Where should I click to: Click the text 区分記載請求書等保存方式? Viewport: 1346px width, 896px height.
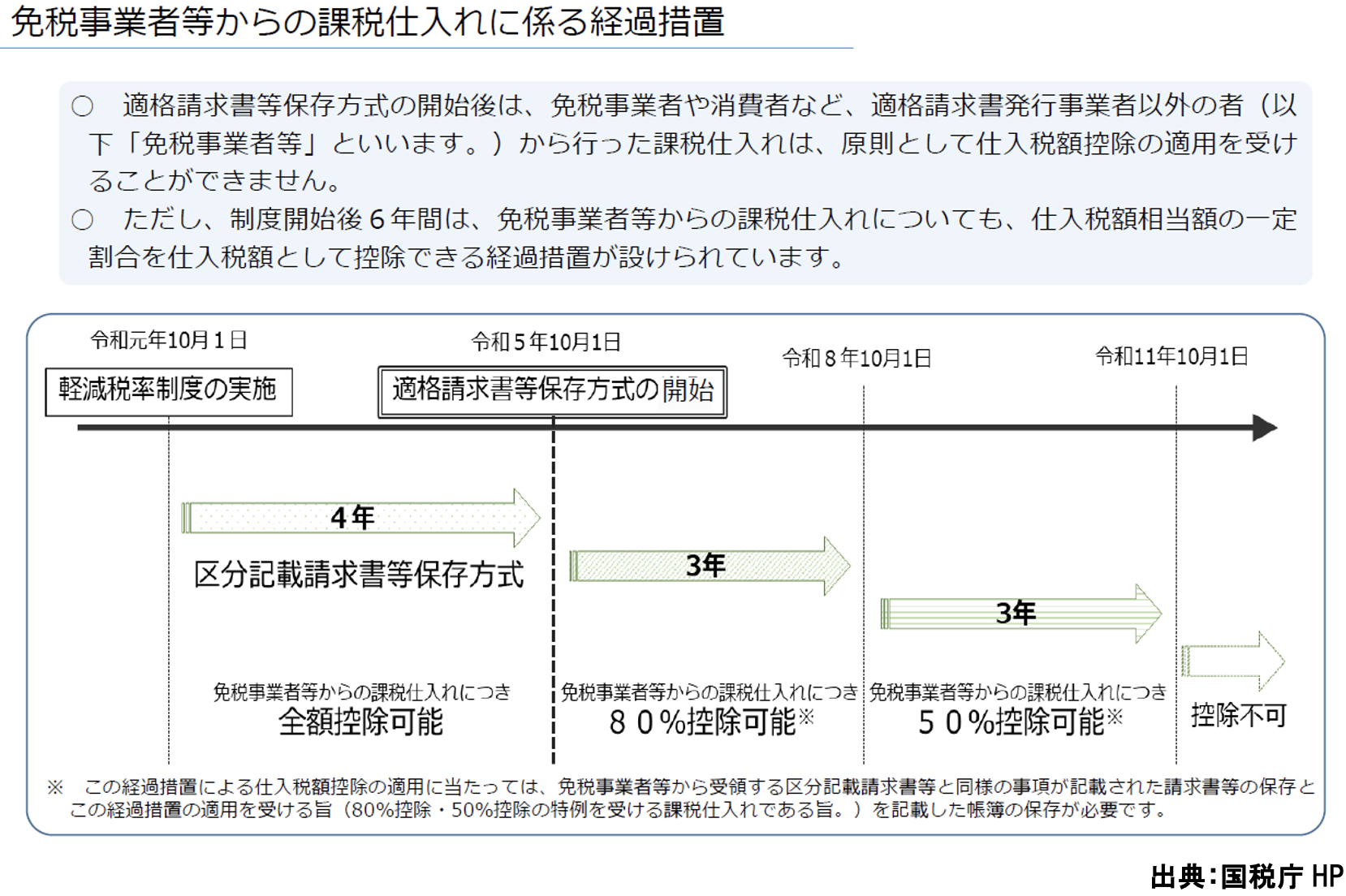pos(359,575)
